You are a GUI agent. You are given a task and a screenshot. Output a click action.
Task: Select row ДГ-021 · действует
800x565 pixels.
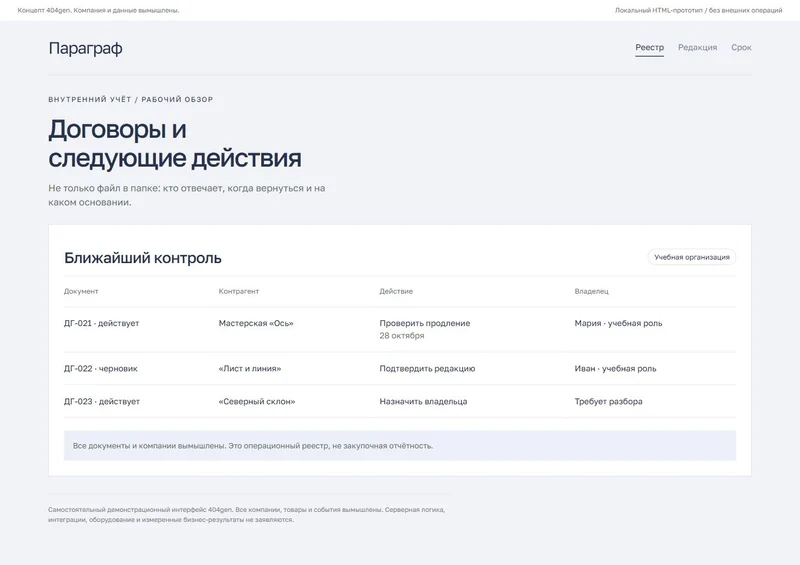click(x=400, y=329)
